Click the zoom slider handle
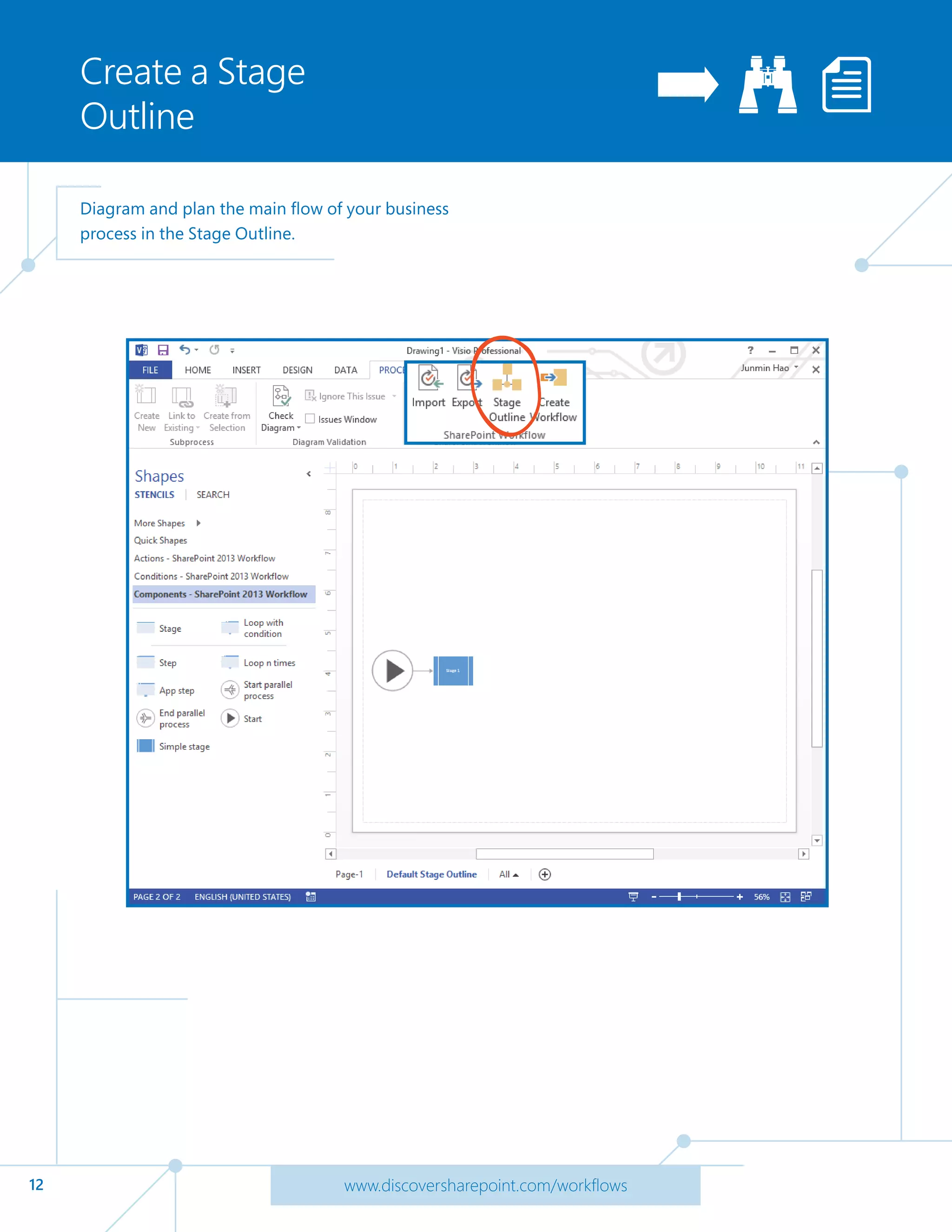 (679, 897)
